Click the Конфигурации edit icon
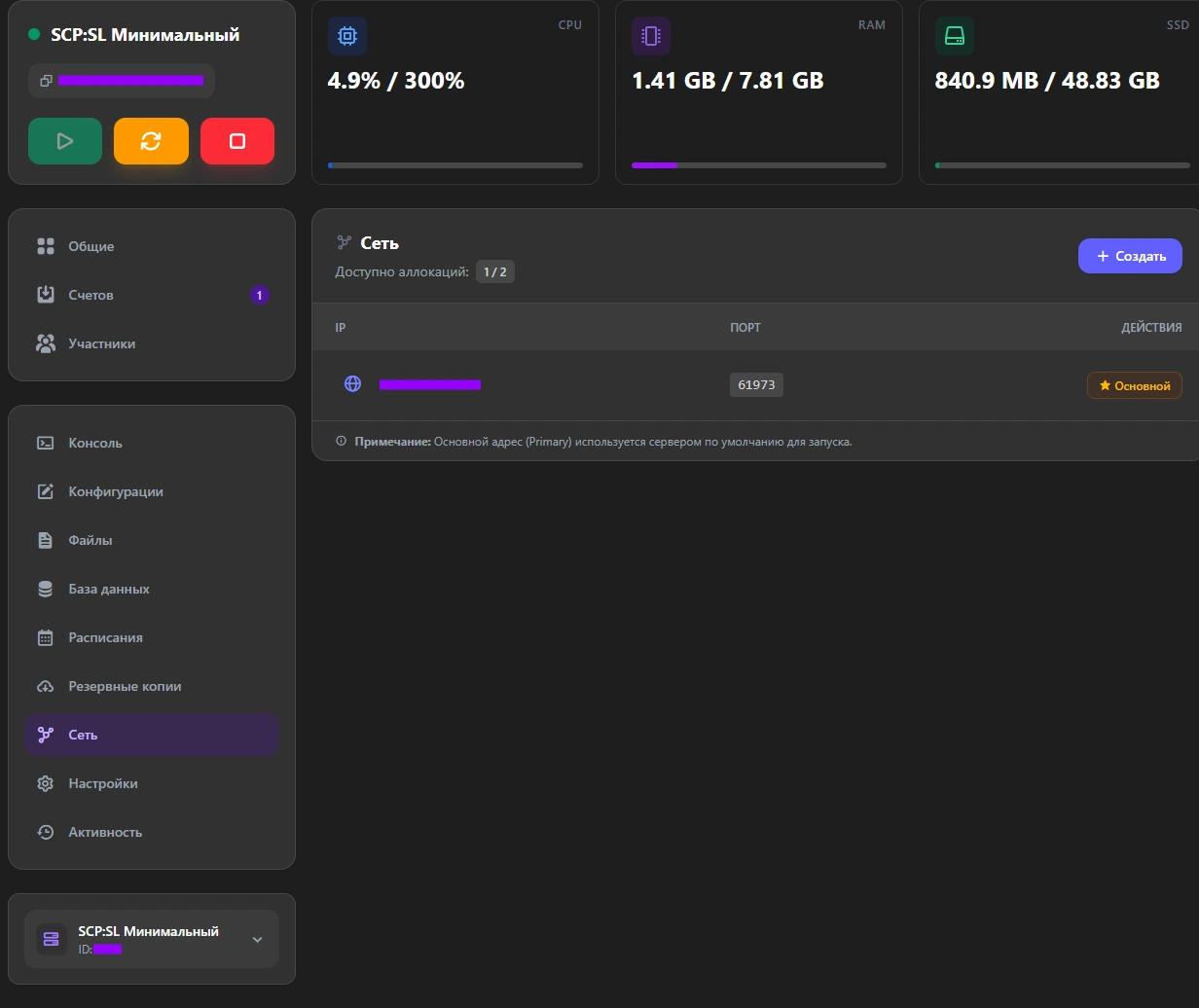 46,491
